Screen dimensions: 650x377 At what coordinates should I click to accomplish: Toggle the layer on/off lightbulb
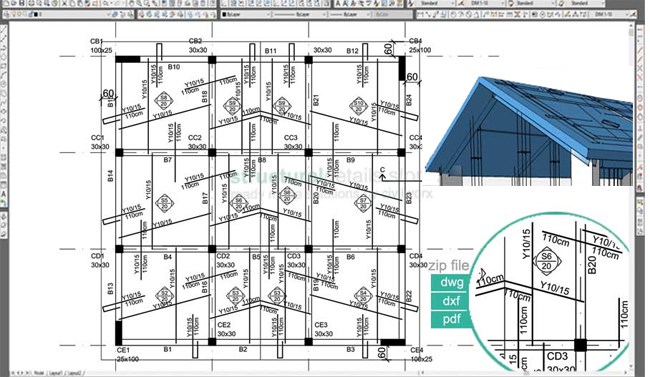coord(14,15)
